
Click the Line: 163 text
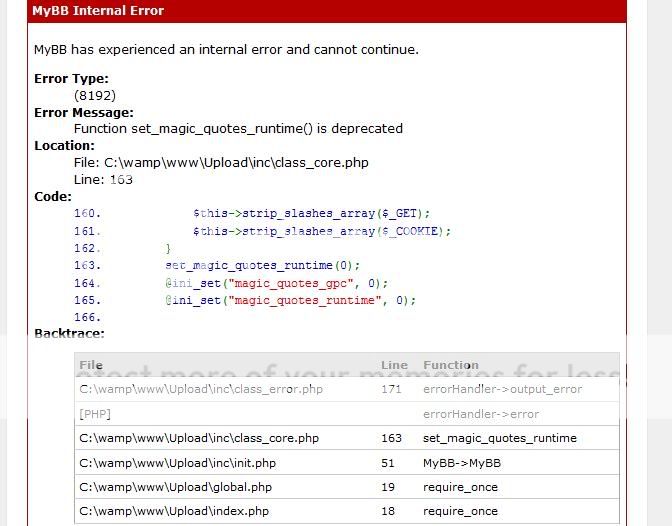[x=103, y=180]
